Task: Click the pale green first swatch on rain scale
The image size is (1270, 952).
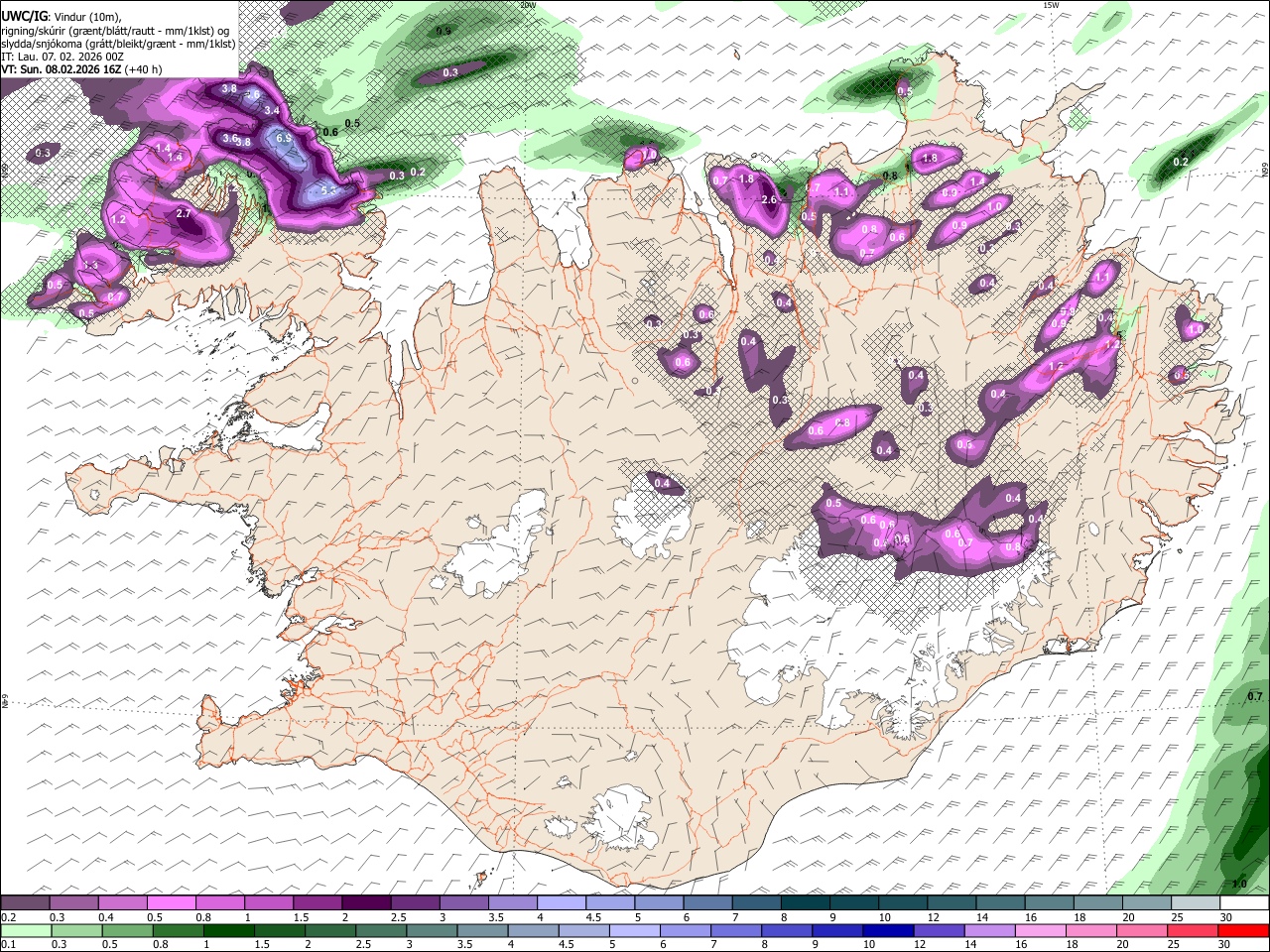Action: tap(26, 930)
